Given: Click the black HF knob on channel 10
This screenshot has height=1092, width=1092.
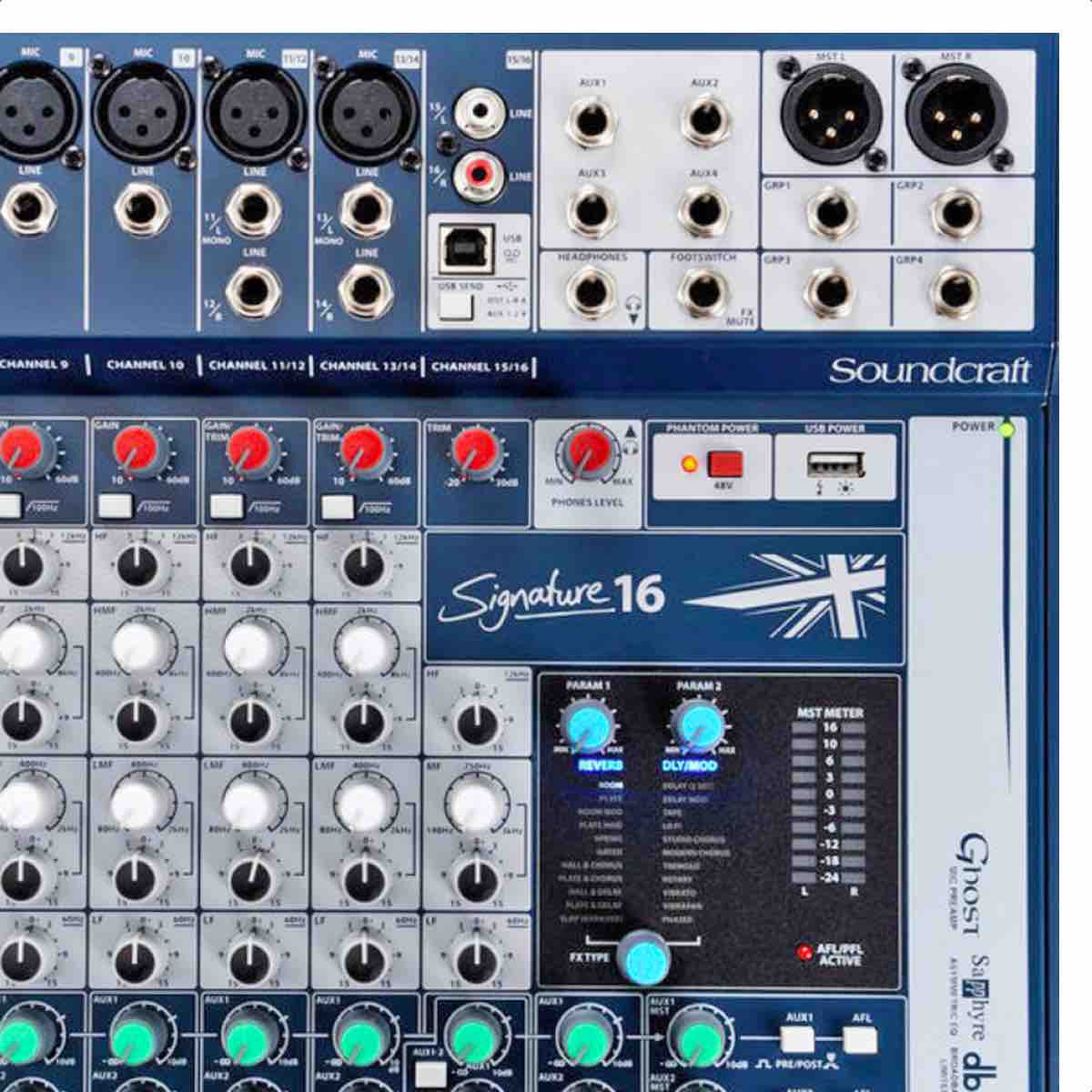Looking at the screenshot, I should click(137, 567).
